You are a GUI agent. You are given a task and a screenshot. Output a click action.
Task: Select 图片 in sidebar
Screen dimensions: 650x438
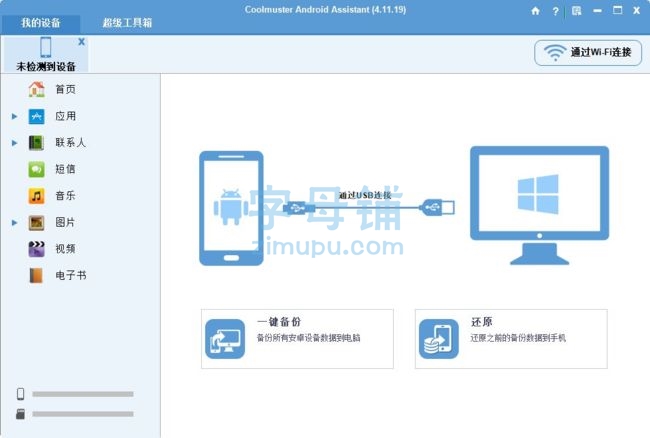click(x=65, y=222)
